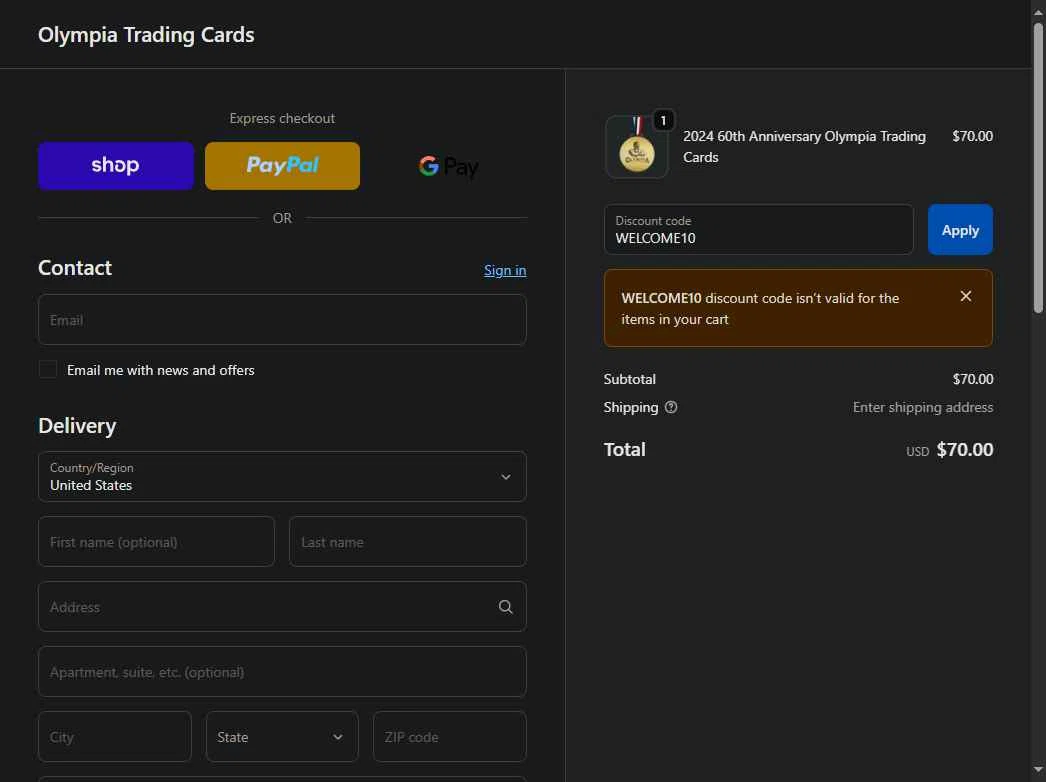Click the item quantity badge showing 1

coord(663,120)
